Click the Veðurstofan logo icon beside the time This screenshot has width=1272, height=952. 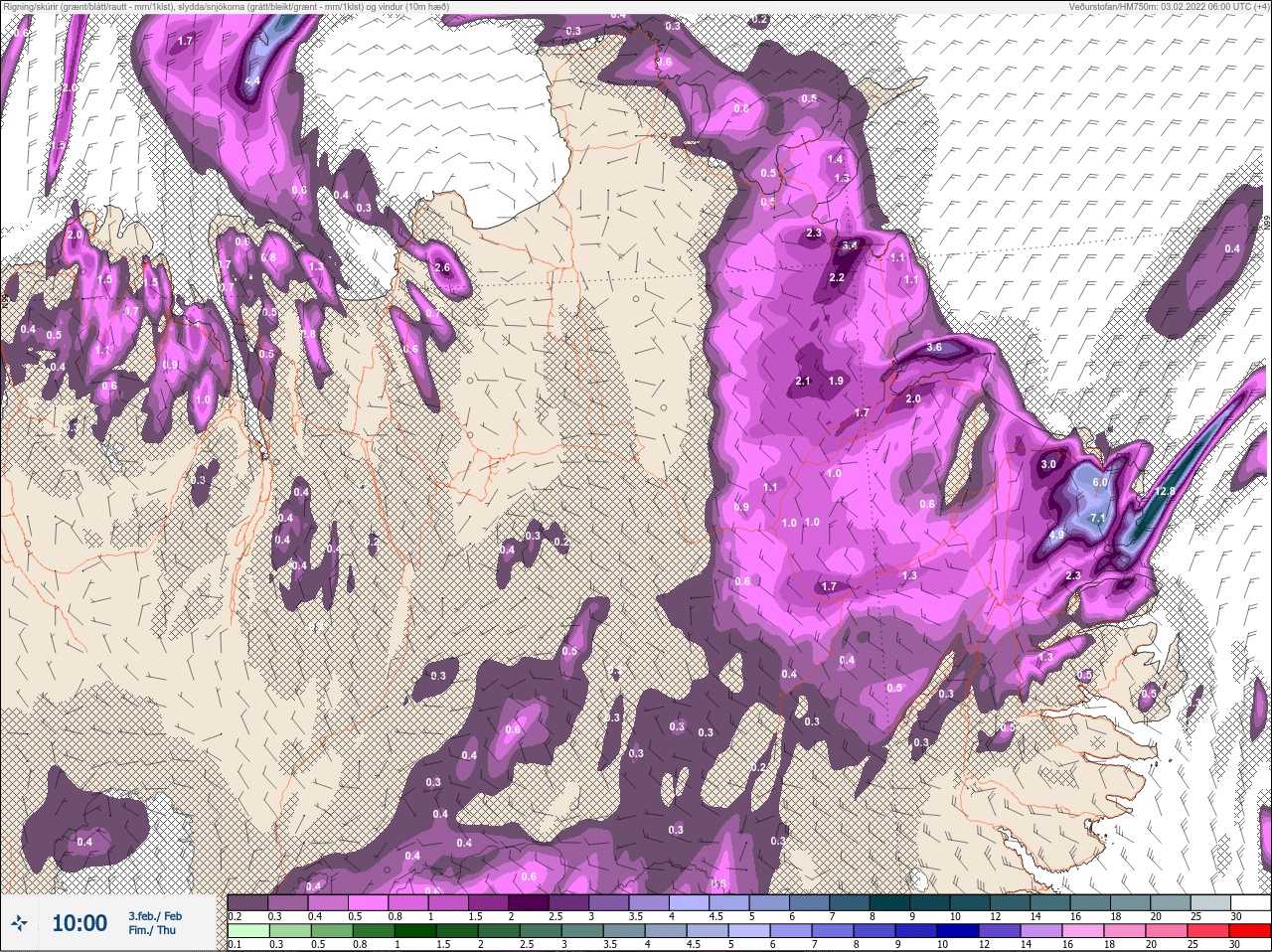coord(18,924)
